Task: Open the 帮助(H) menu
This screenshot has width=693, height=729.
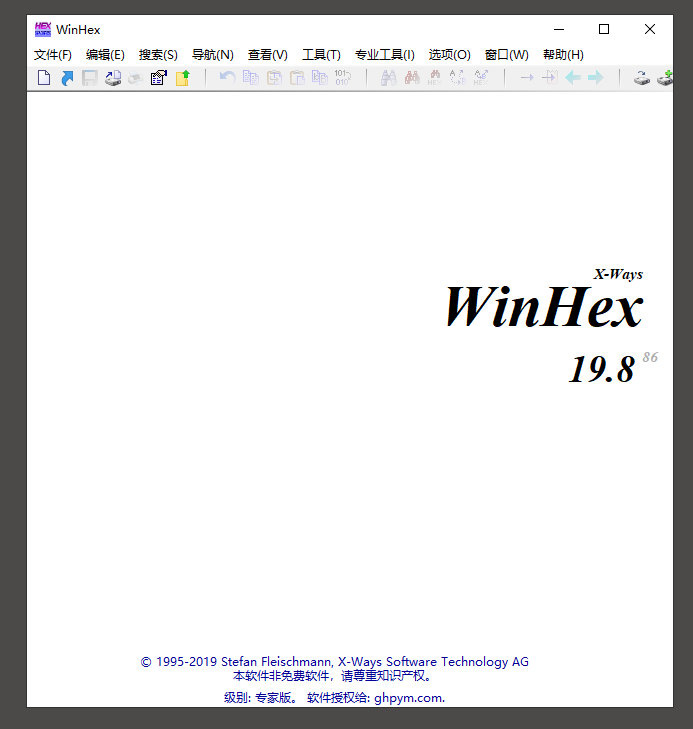Action: (x=563, y=55)
